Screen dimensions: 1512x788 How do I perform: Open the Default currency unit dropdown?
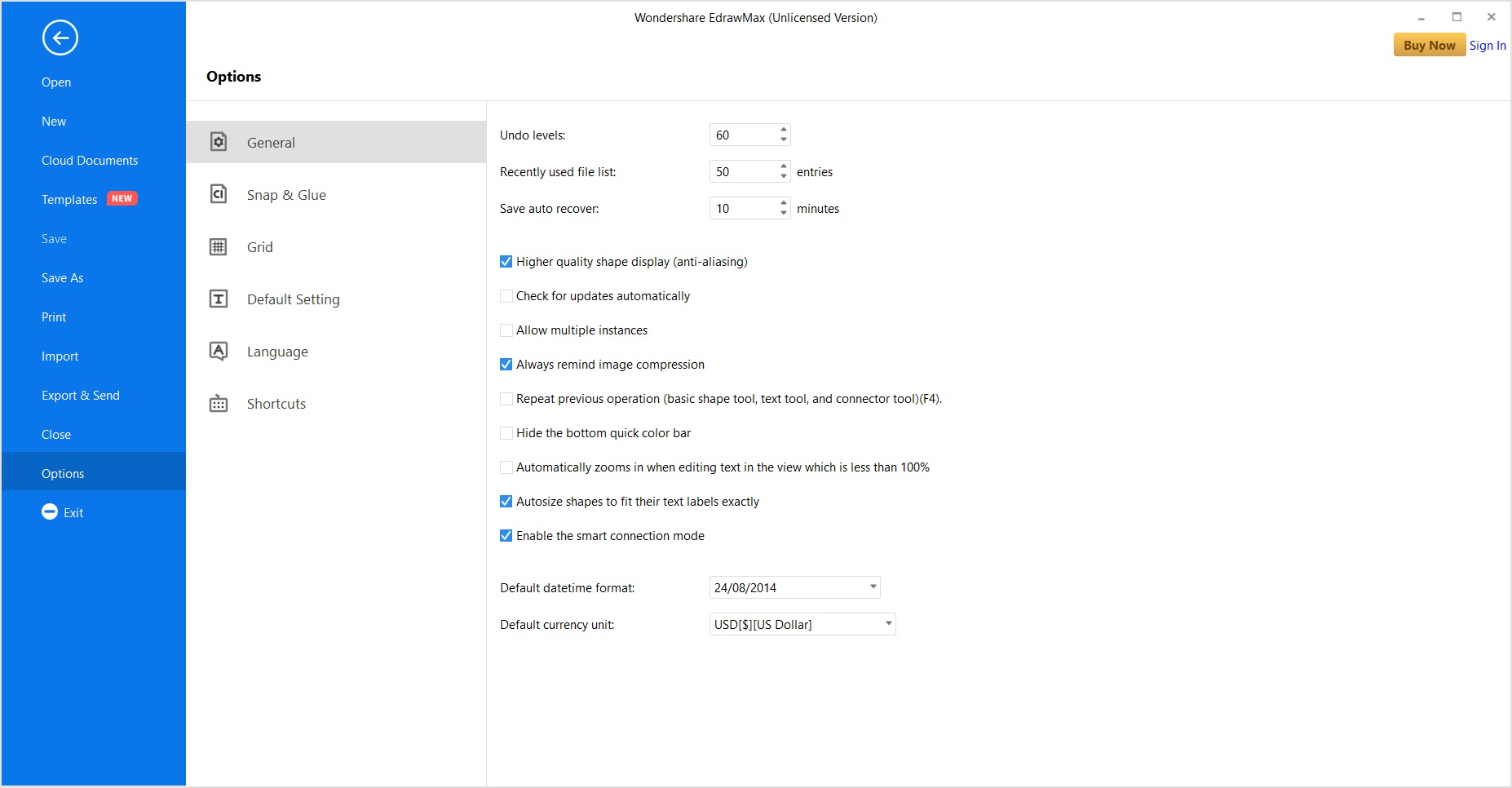point(887,623)
